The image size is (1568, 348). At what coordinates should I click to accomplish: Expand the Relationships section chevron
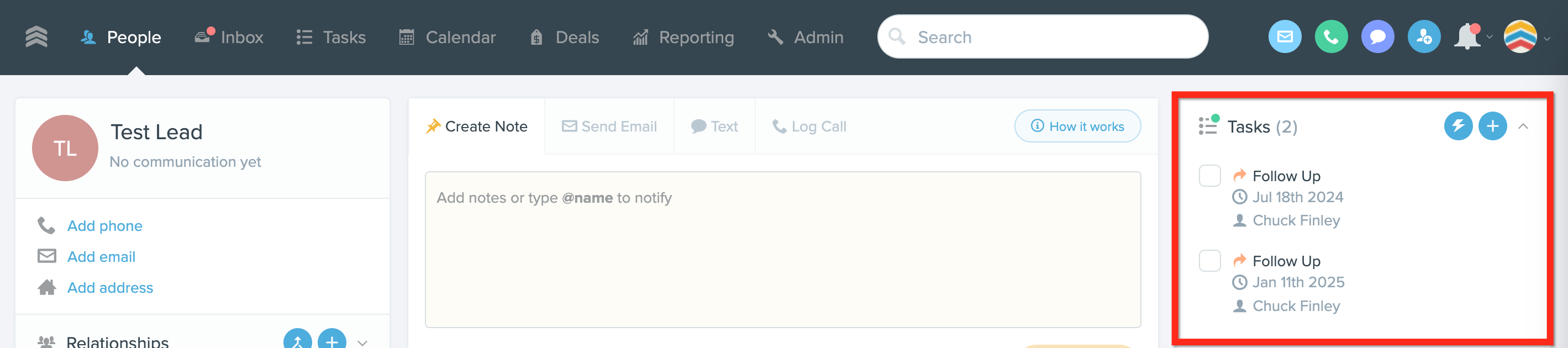coord(362,342)
